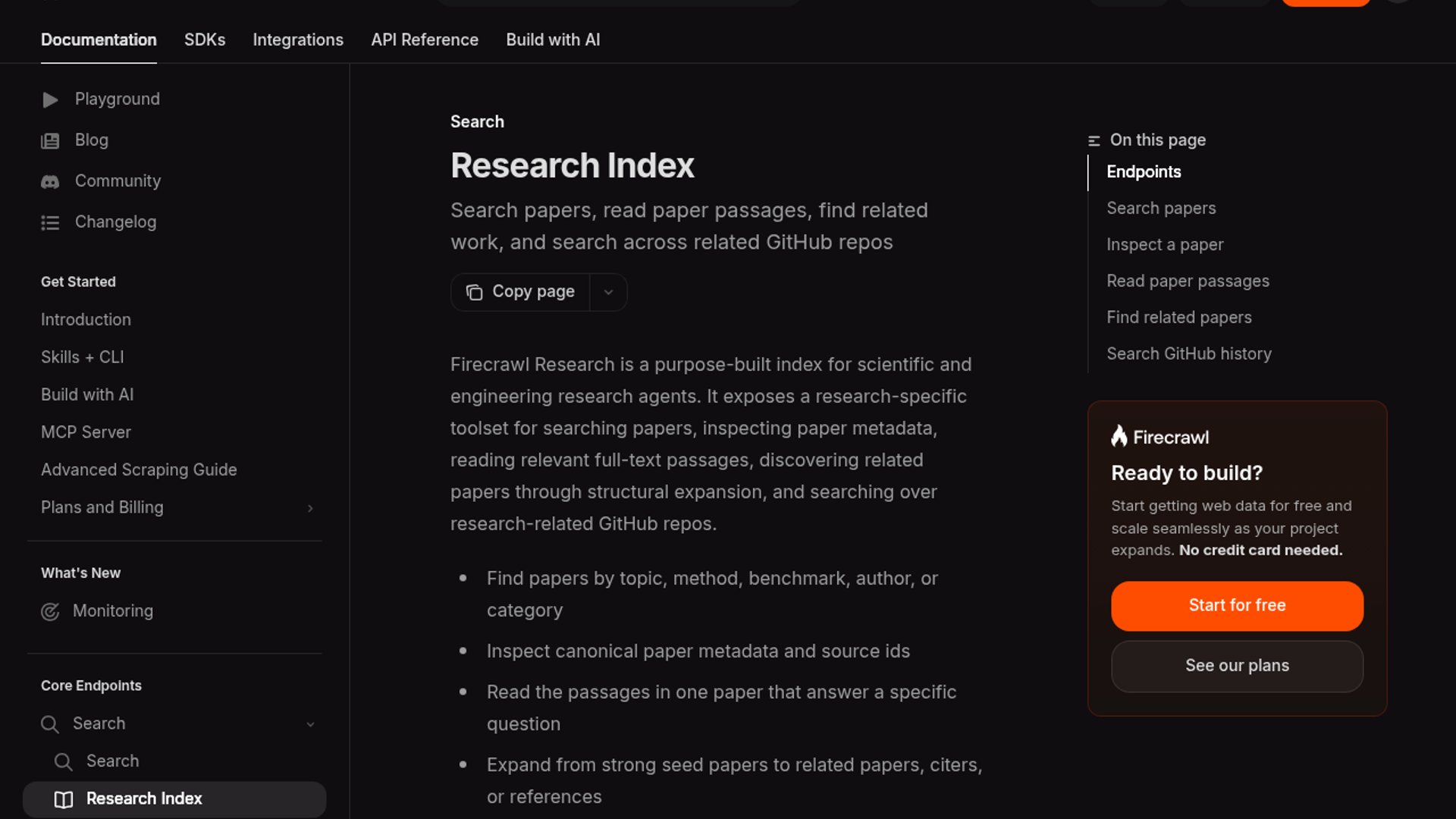1456x819 pixels.
Task: Expand the Plans and Billing chevron
Action: (x=310, y=508)
